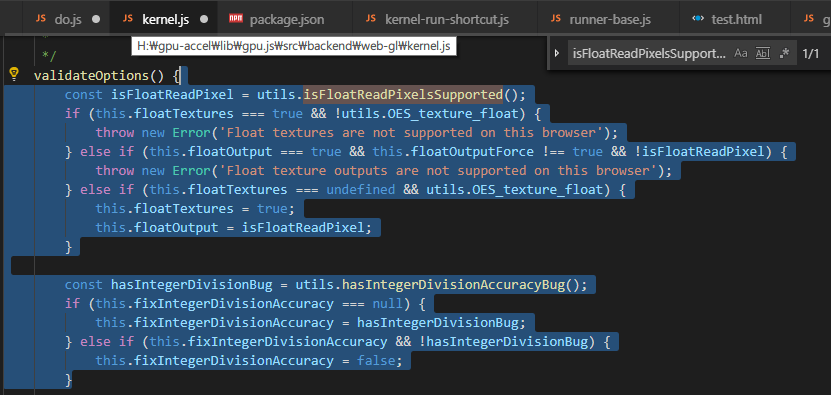Click the 'undefined' keyword in the code
This screenshot has height=395, width=831.
point(360,190)
